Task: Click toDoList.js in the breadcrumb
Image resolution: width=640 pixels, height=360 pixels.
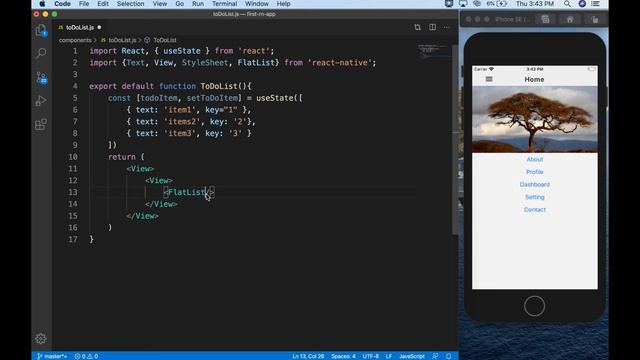Action: point(122,40)
